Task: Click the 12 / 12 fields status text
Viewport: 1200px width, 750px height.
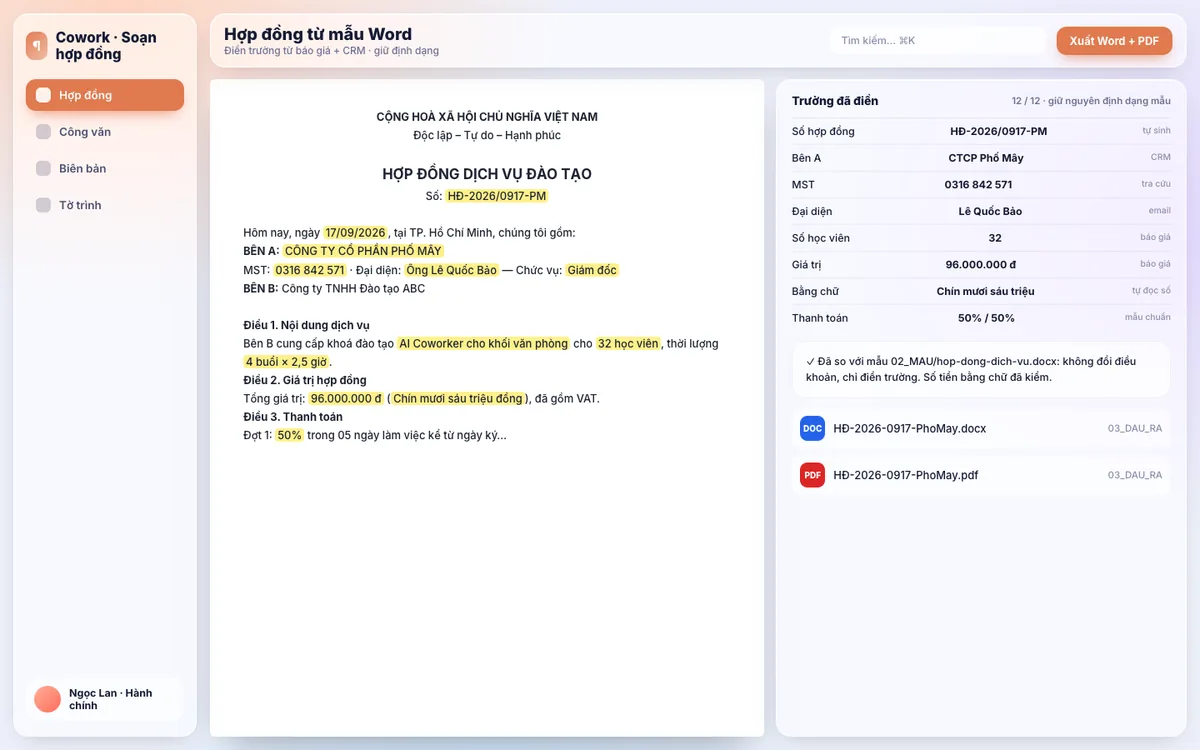Action: (x=1091, y=101)
